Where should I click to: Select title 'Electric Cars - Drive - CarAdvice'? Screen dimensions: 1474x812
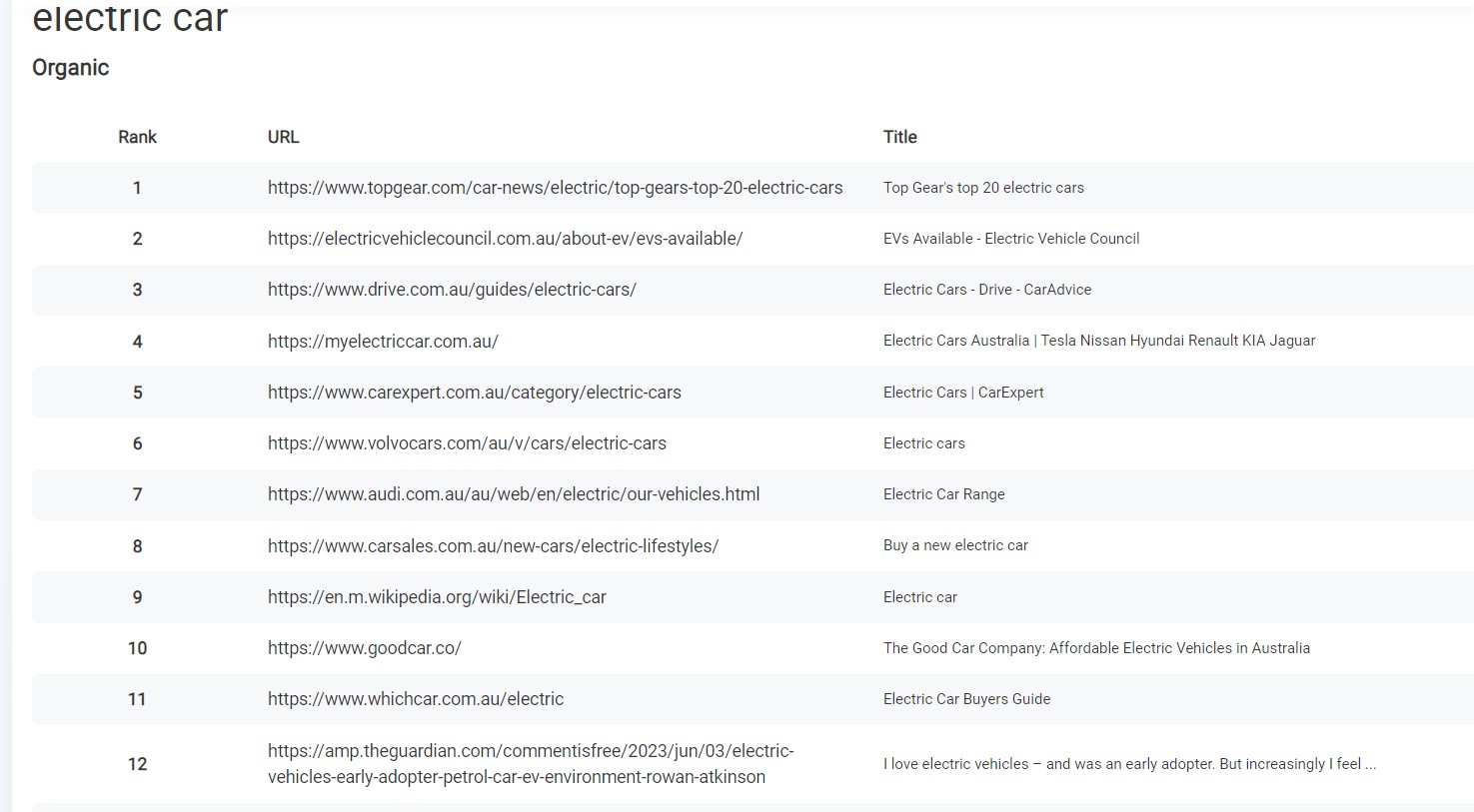[987, 290]
